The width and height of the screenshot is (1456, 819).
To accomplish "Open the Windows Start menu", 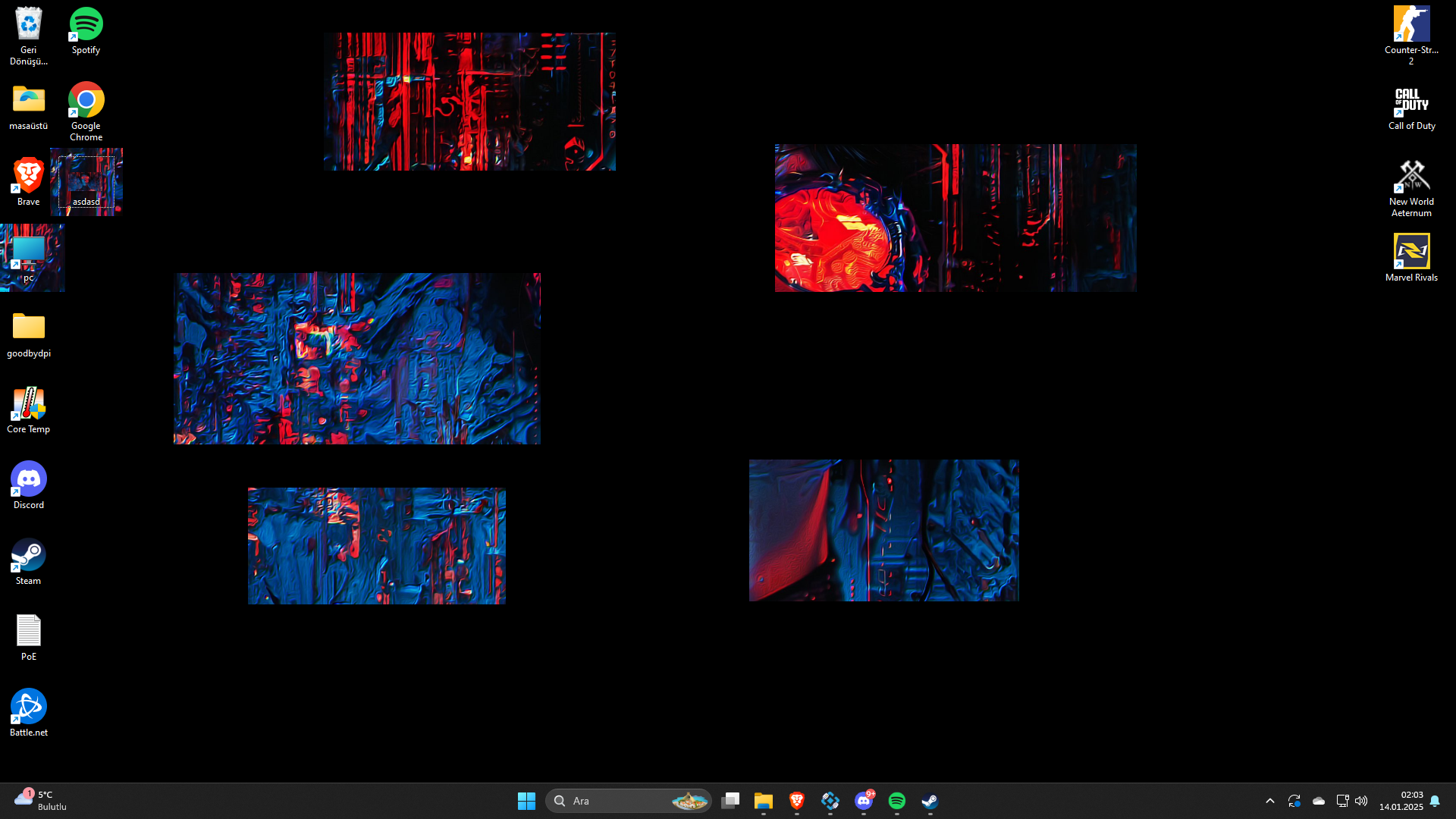I will click(526, 801).
